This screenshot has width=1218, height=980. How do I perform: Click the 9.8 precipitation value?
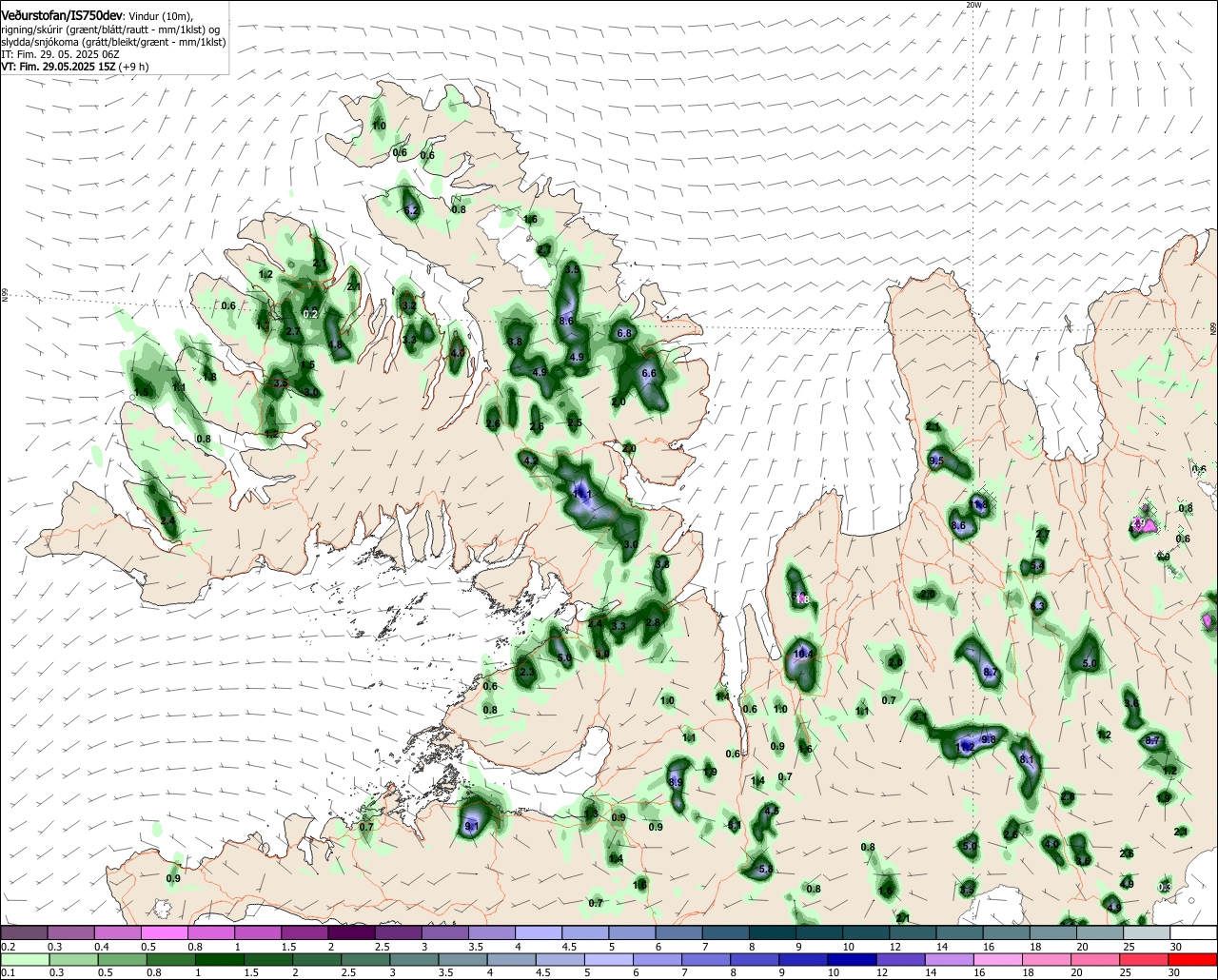coord(989,739)
